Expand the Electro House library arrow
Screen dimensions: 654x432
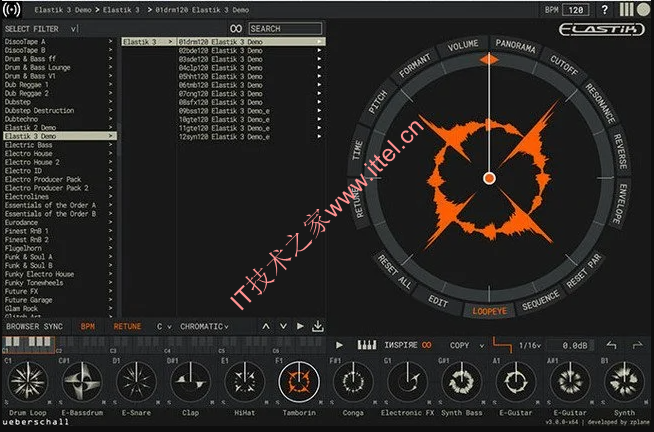[x=111, y=153]
